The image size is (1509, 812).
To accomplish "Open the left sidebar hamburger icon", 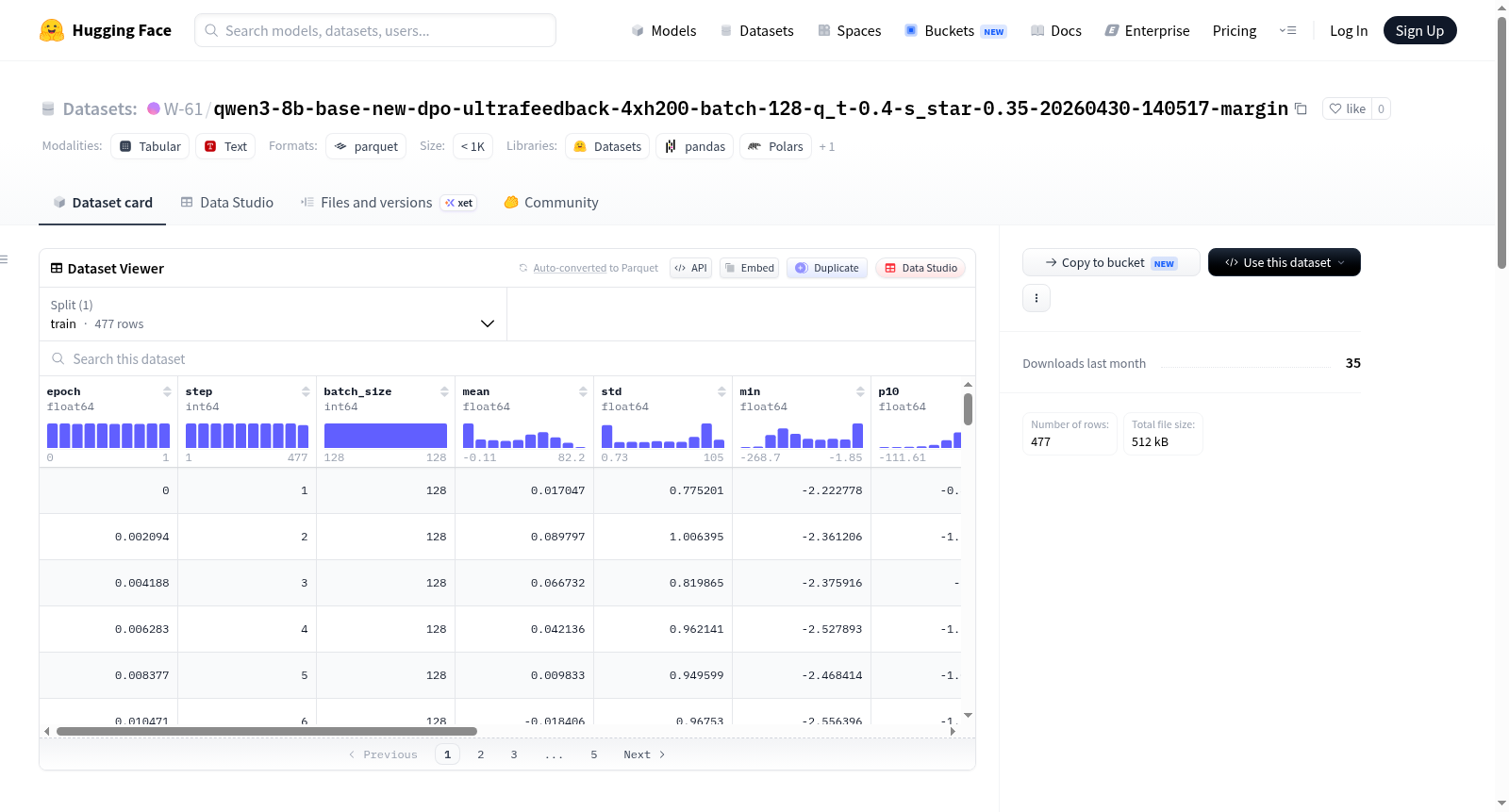I will pyautogui.click(x=4, y=259).
